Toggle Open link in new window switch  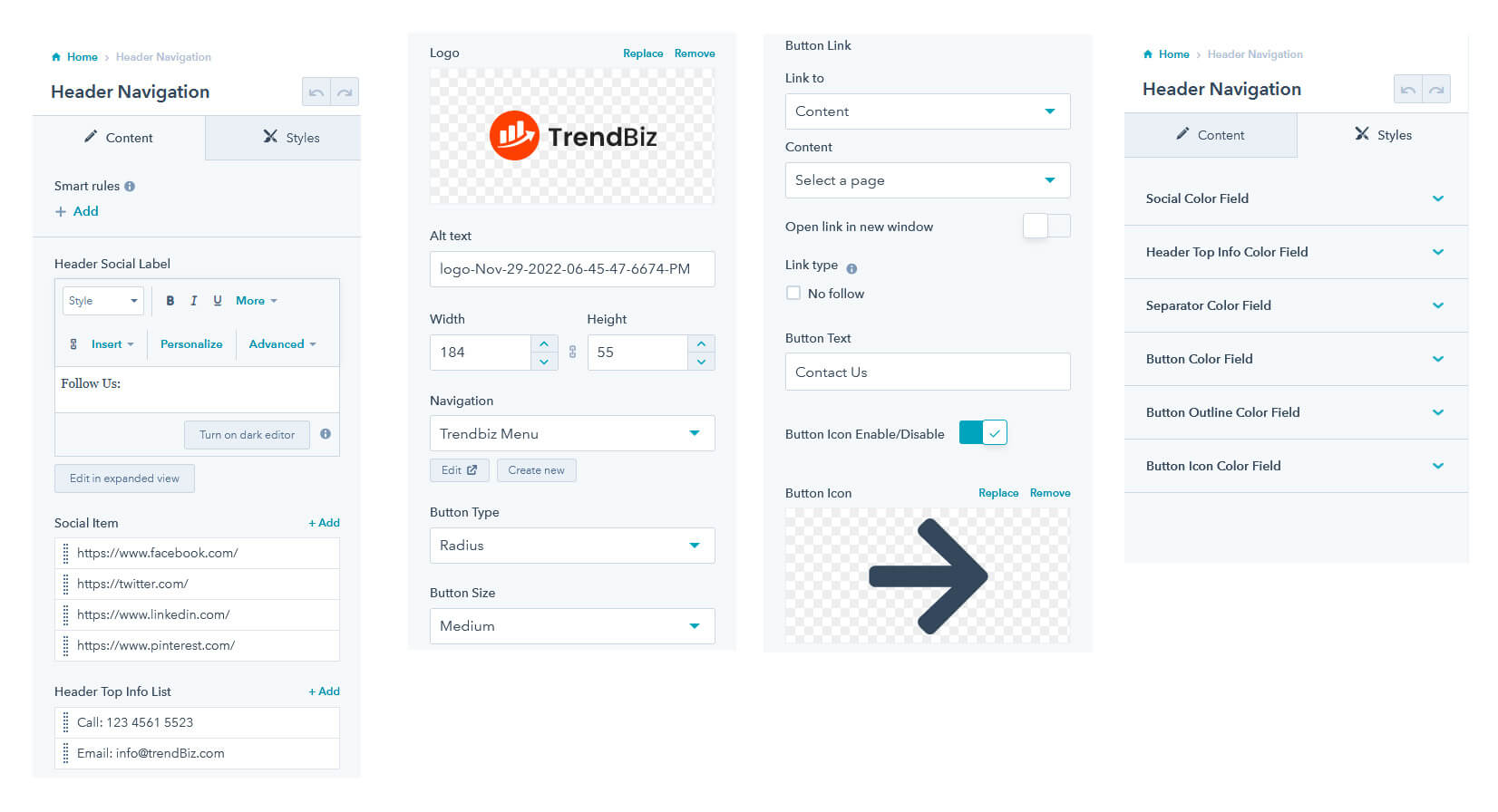point(1046,226)
